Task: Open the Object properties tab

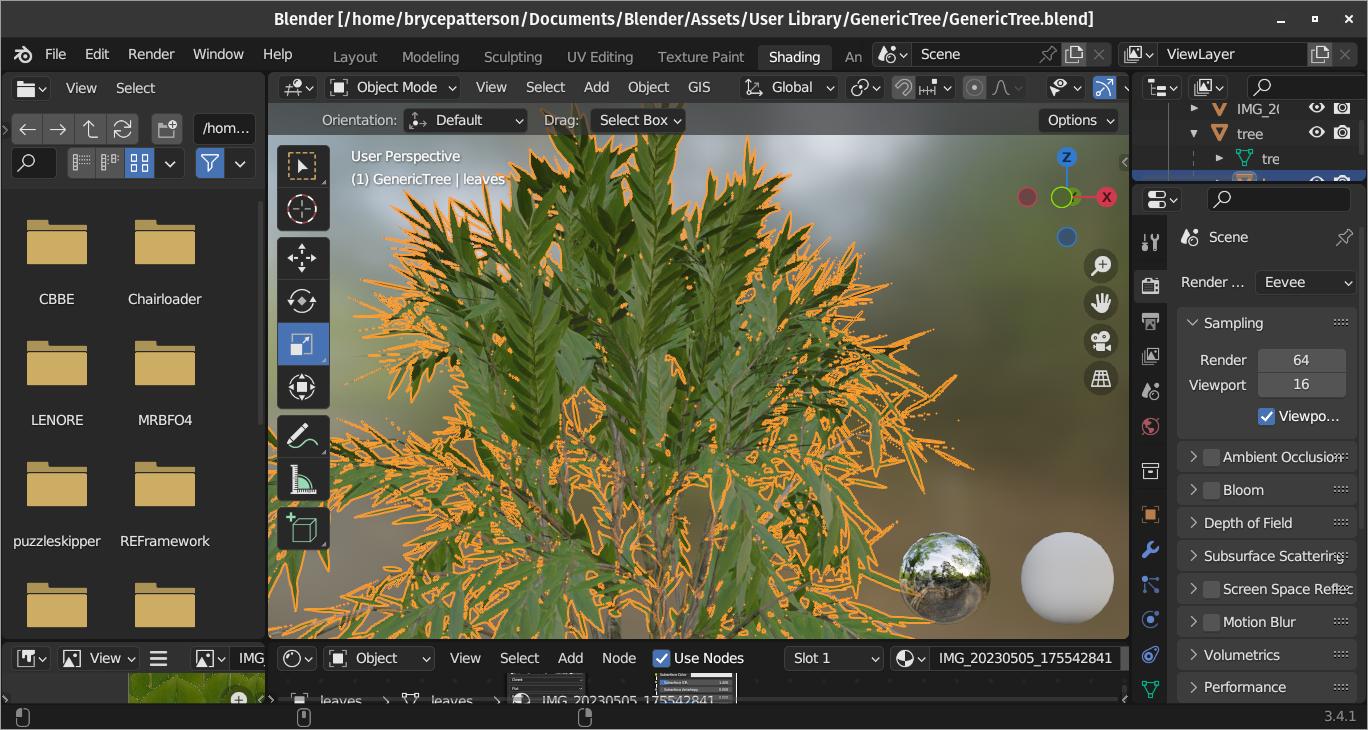Action: click(1150, 514)
